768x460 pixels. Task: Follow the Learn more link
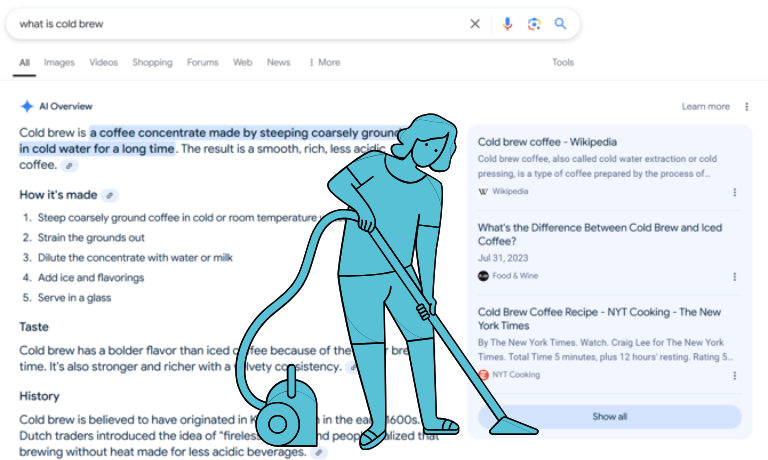705,106
